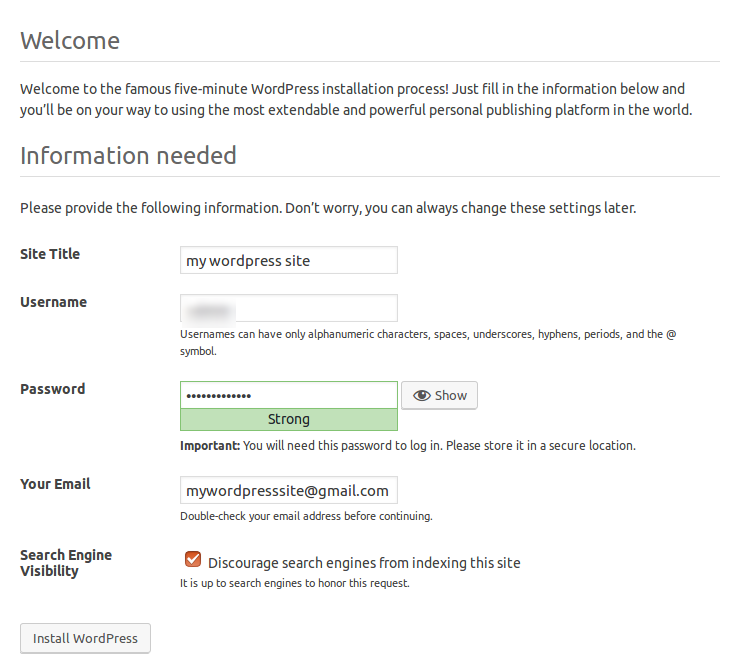Image resolution: width=729 pixels, height=664 pixels.
Task: Focus the Site Title input field
Action: point(288,260)
